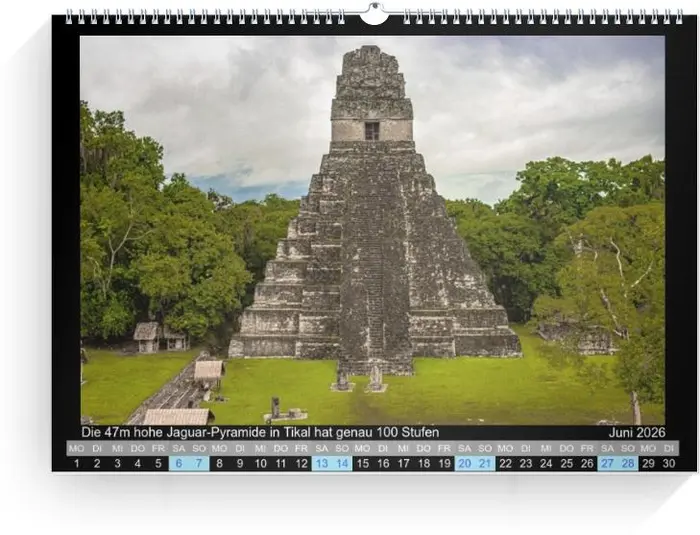
Task: Click the thatched hut left of pyramid
Action: pos(148,335)
